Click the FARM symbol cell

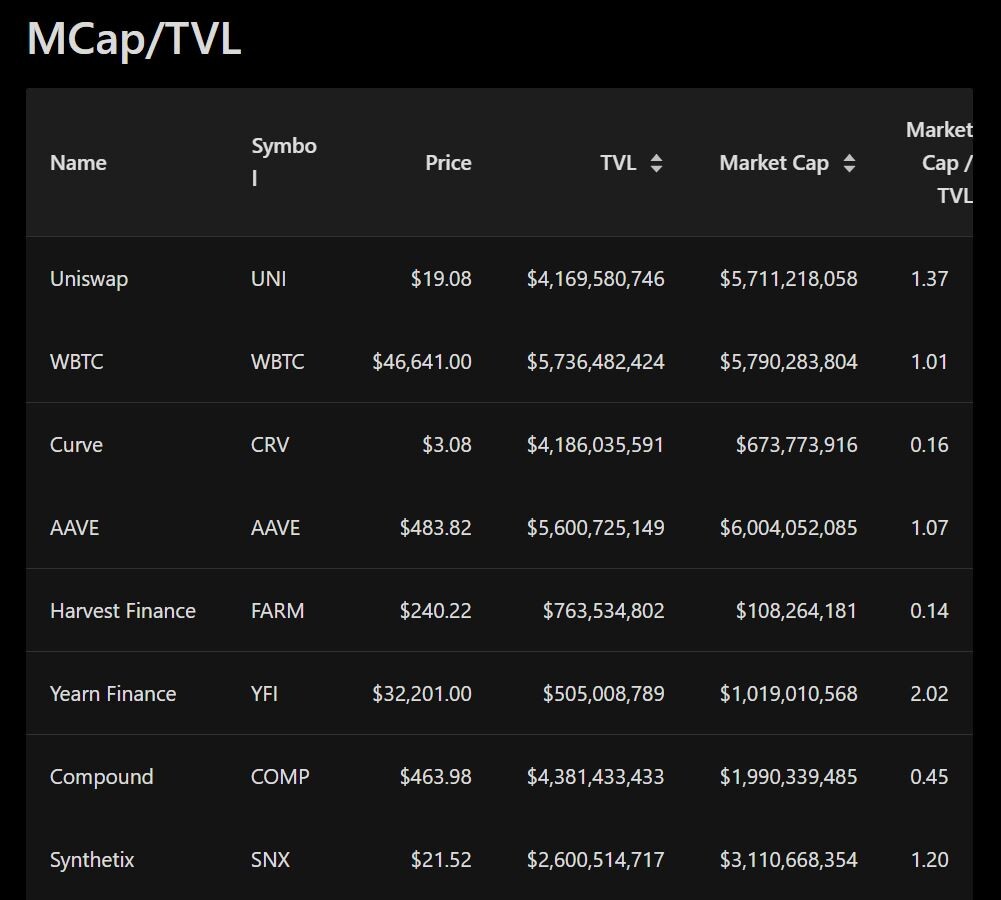(x=278, y=610)
